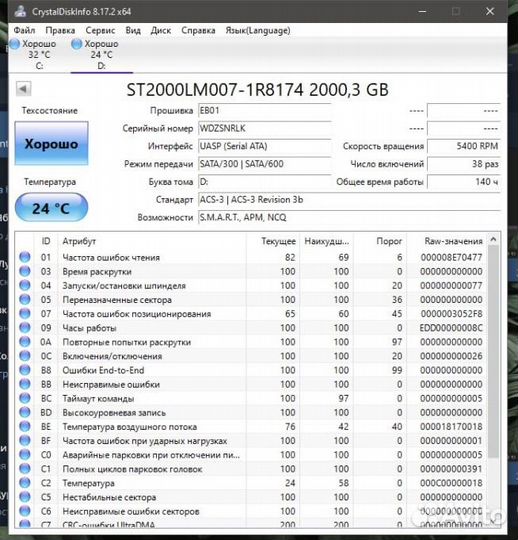Image resolution: width=518 pixels, height=540 pixels.
Task: Click status icon for Время раскрутки row
Action: [x=25, y=271]
